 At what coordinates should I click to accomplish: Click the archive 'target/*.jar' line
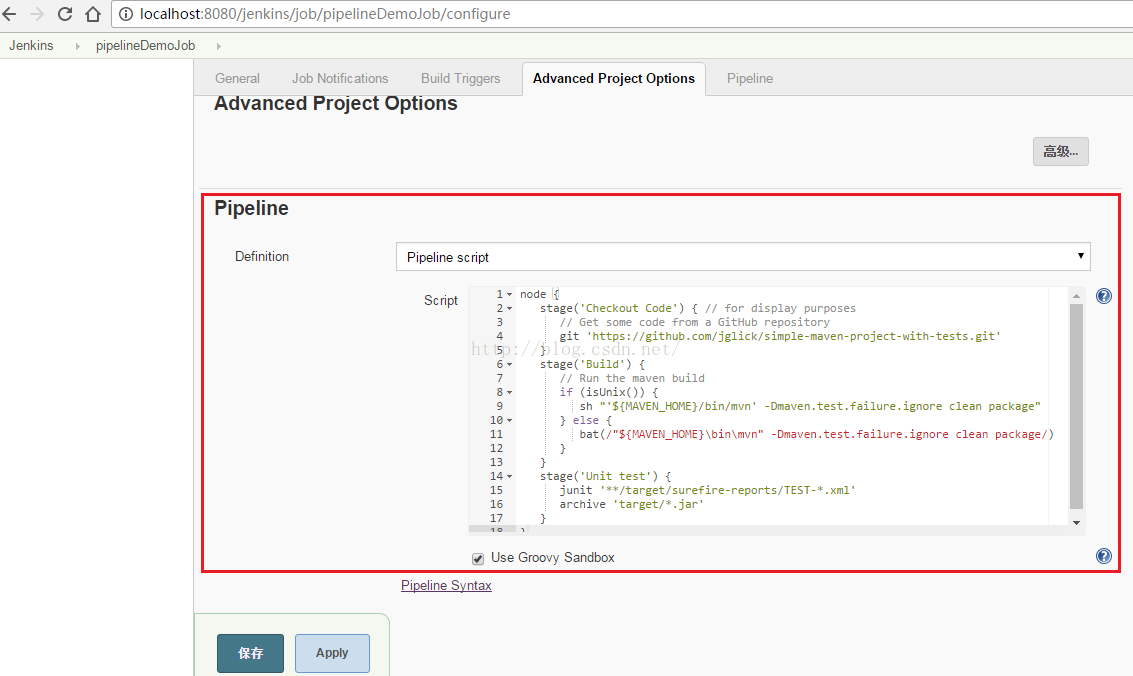coord(632,504)
